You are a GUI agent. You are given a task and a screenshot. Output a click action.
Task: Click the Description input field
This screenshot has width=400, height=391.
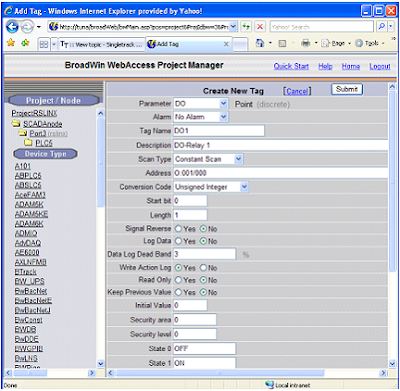(281, 145)
